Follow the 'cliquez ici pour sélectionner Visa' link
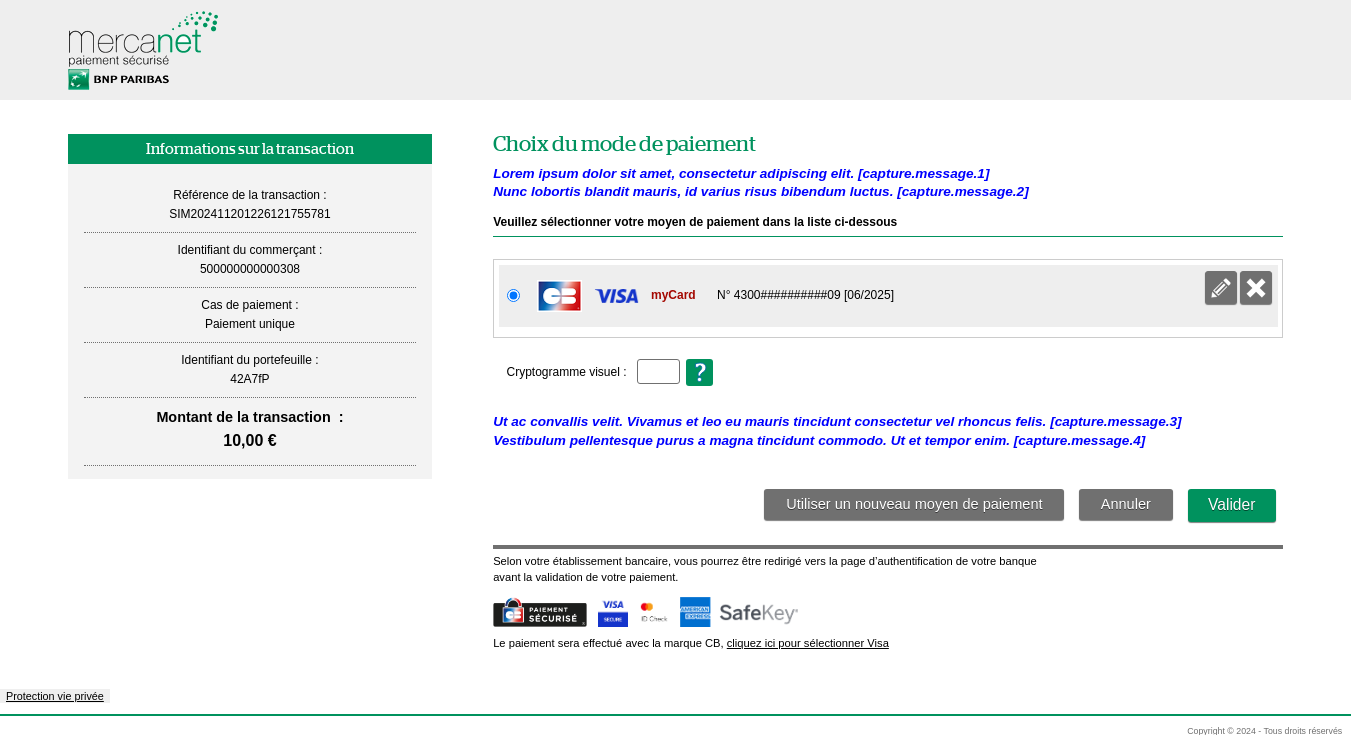This screenshot has width=1351, height=735. [x=807, y=643]
